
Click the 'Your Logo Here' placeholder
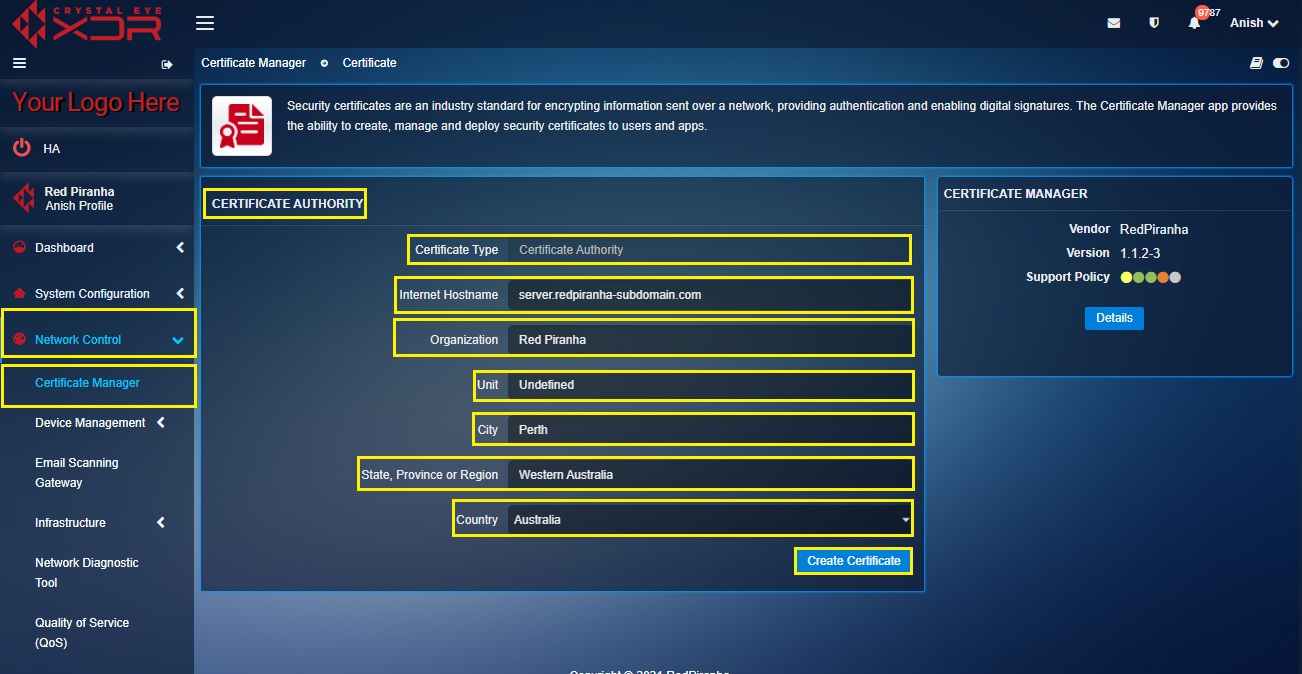(96, 102)
